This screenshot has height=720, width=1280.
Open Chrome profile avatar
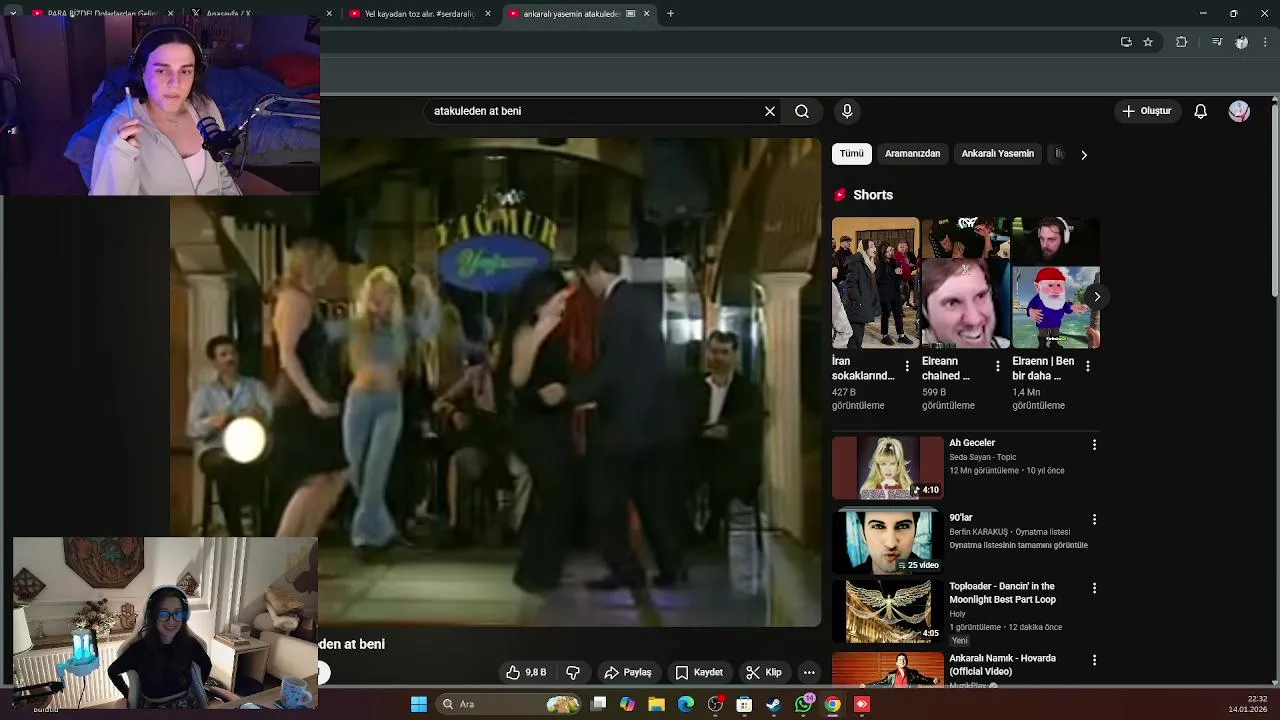pyautogui.click(x=1241, y=42)
